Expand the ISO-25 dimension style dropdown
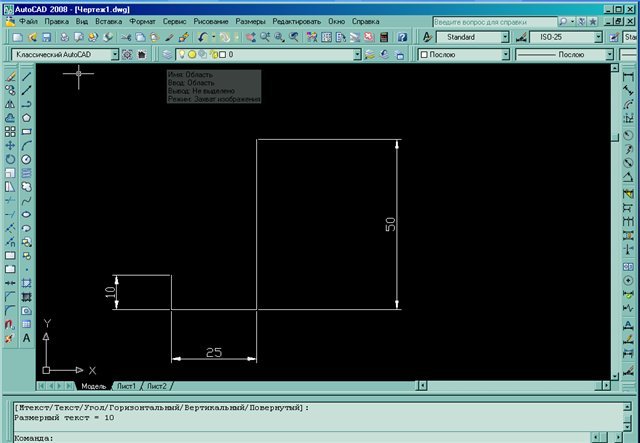 (x=597, y=37)
